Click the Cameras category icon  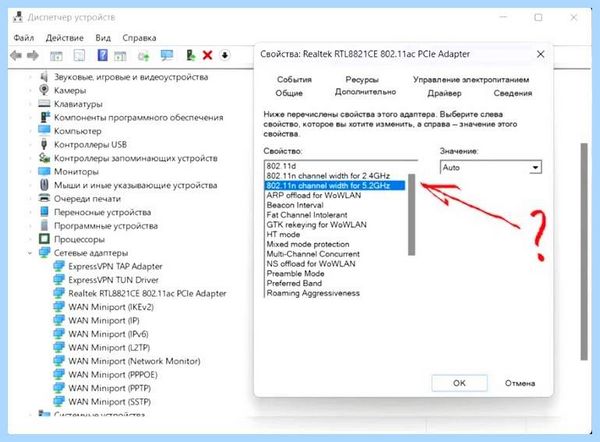point(44,90)
